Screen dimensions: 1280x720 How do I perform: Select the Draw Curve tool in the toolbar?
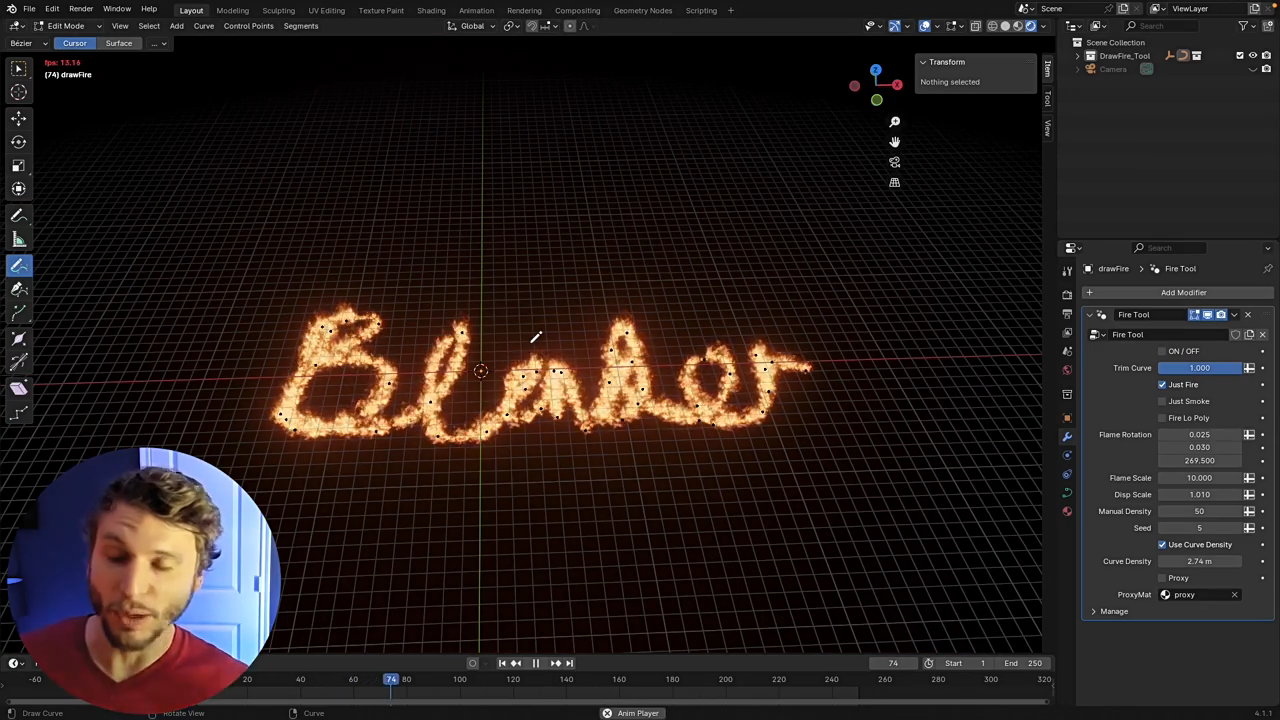point(18,266)
